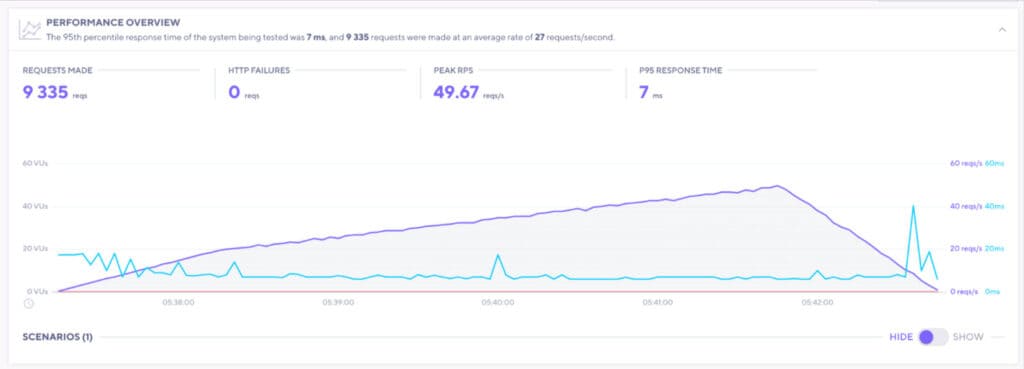Select the HIDE label beside the toggle

click(x=901, y=337)
